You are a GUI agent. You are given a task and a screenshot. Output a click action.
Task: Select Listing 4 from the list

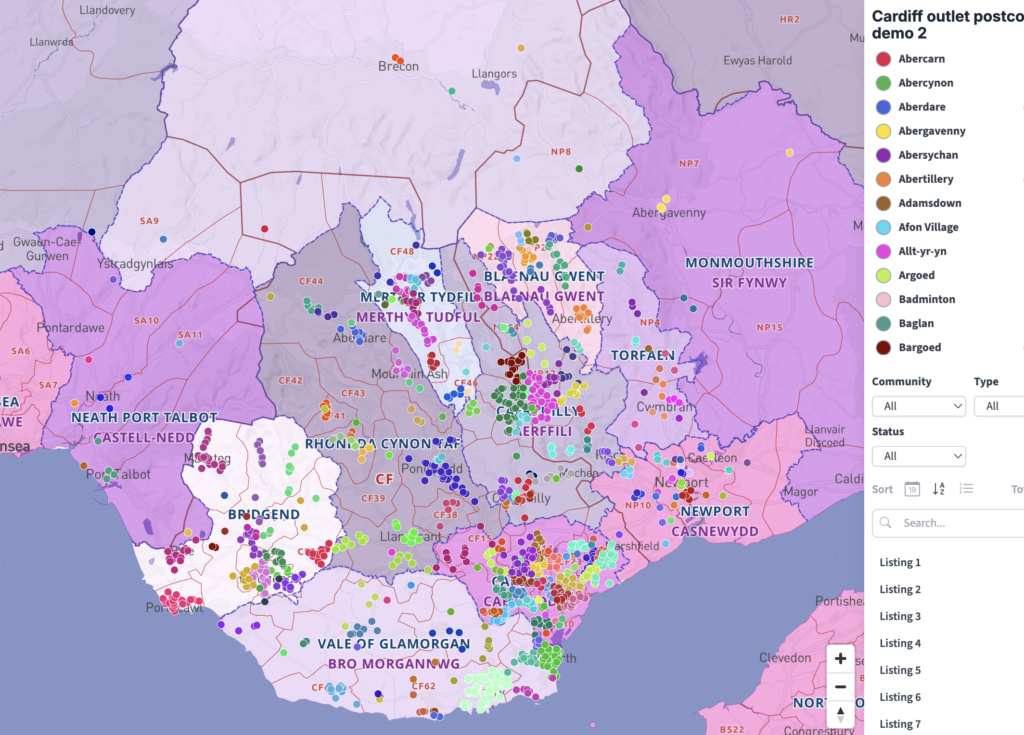(900, 643)
